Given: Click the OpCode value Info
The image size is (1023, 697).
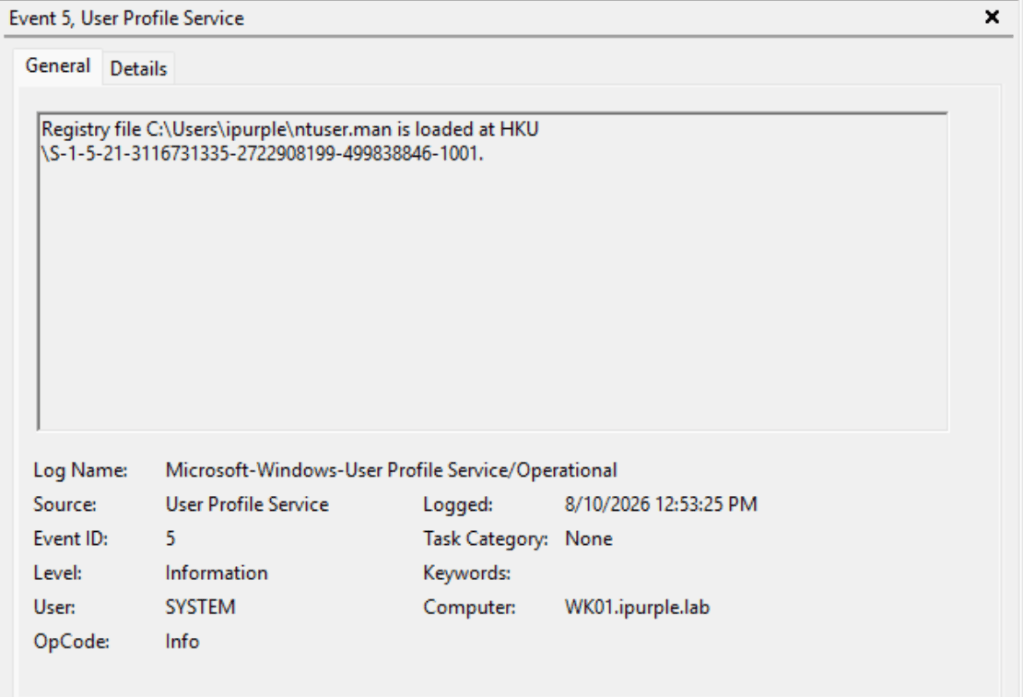Looking at the screenshot, I should point(182,642).
